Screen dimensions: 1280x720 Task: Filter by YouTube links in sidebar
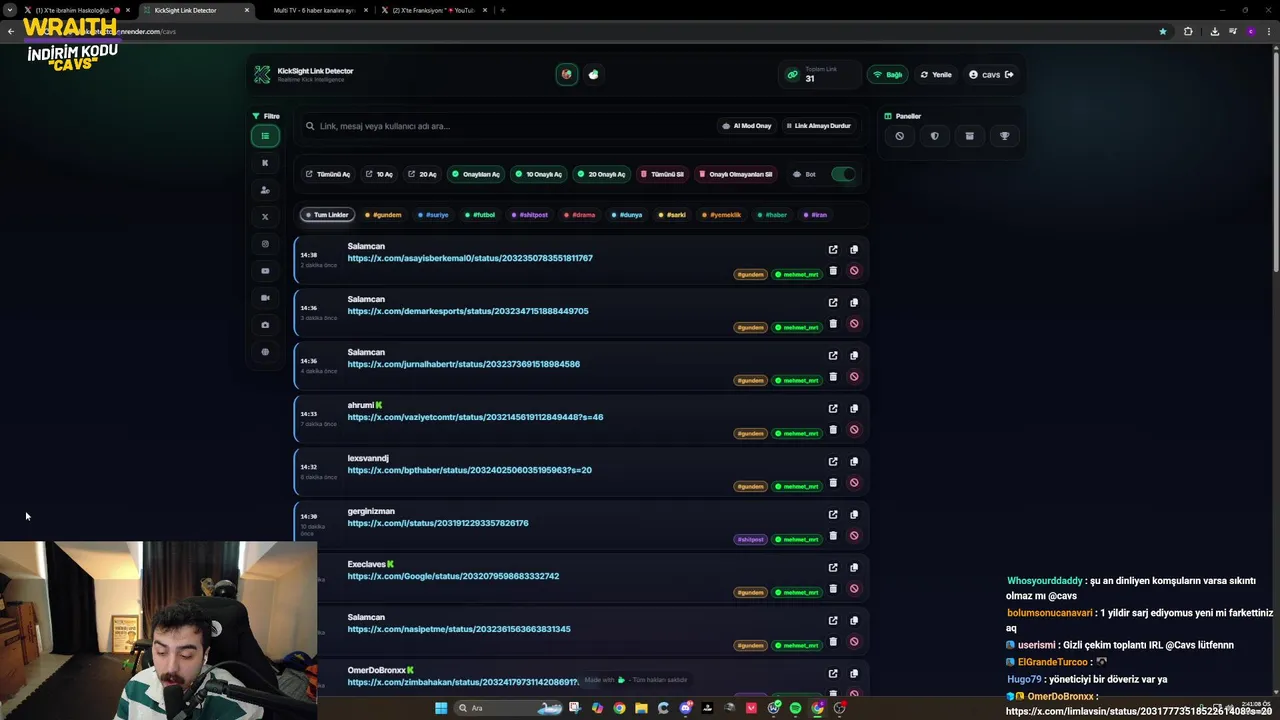pyautogui.click(x=265, y=271)
